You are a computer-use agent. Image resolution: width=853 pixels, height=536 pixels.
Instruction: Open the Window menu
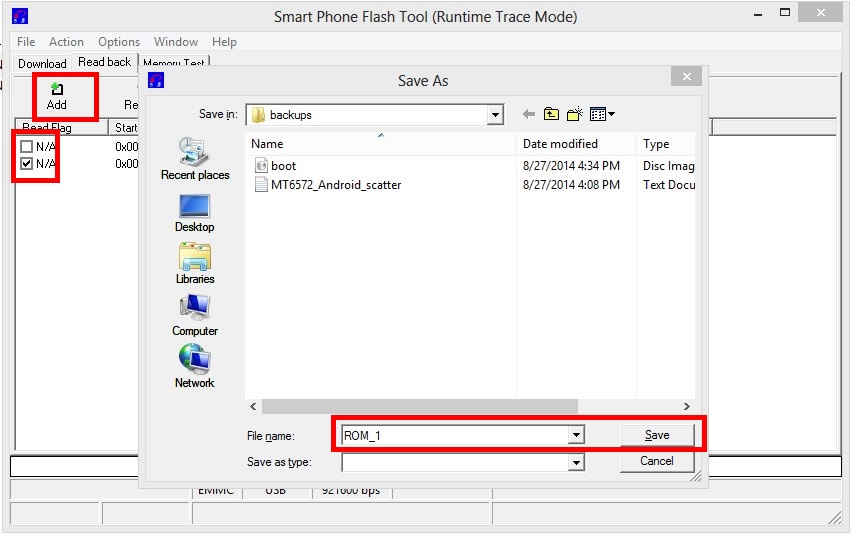coord(176,42)
